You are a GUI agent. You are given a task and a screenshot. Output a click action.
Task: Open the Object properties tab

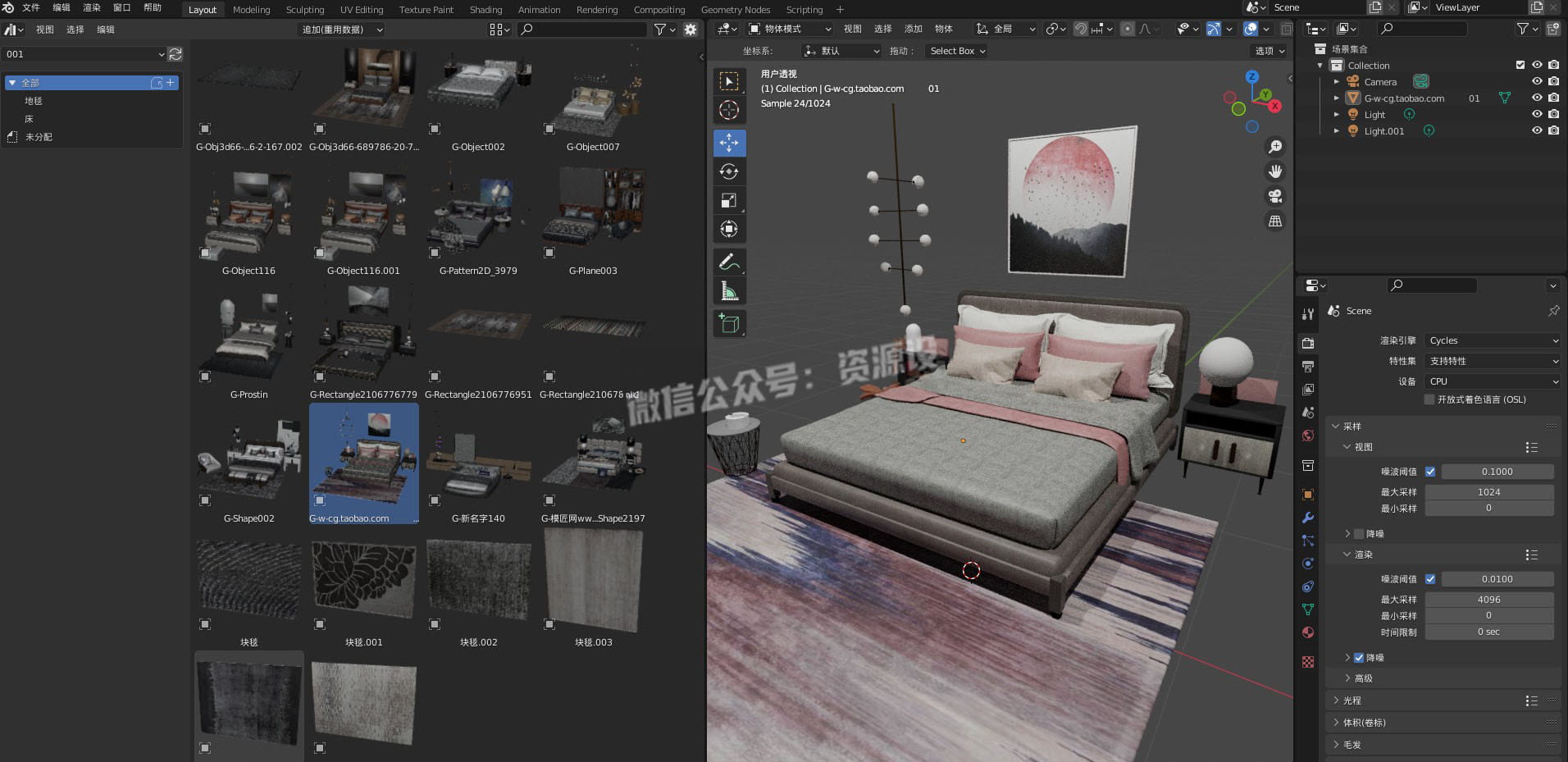coord(1308,495)
